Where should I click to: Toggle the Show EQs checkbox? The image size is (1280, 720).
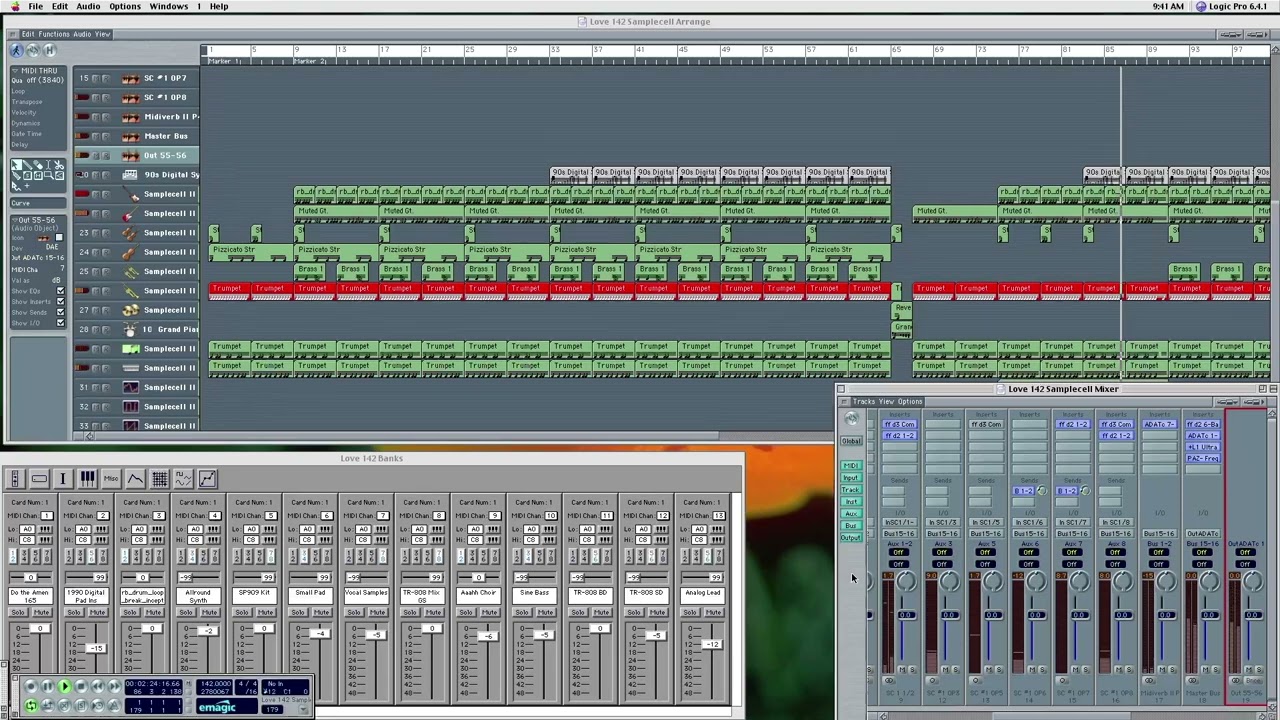pos(60,291)
